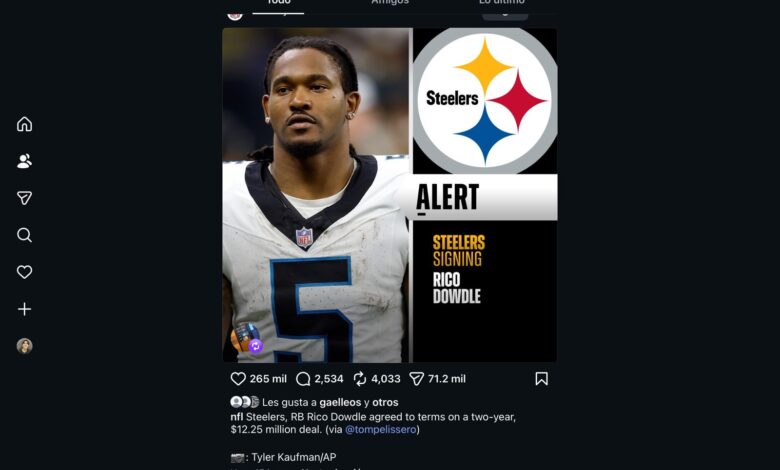Open direct messages paper plane icon
780x470 pixels.
coord(24,198)
